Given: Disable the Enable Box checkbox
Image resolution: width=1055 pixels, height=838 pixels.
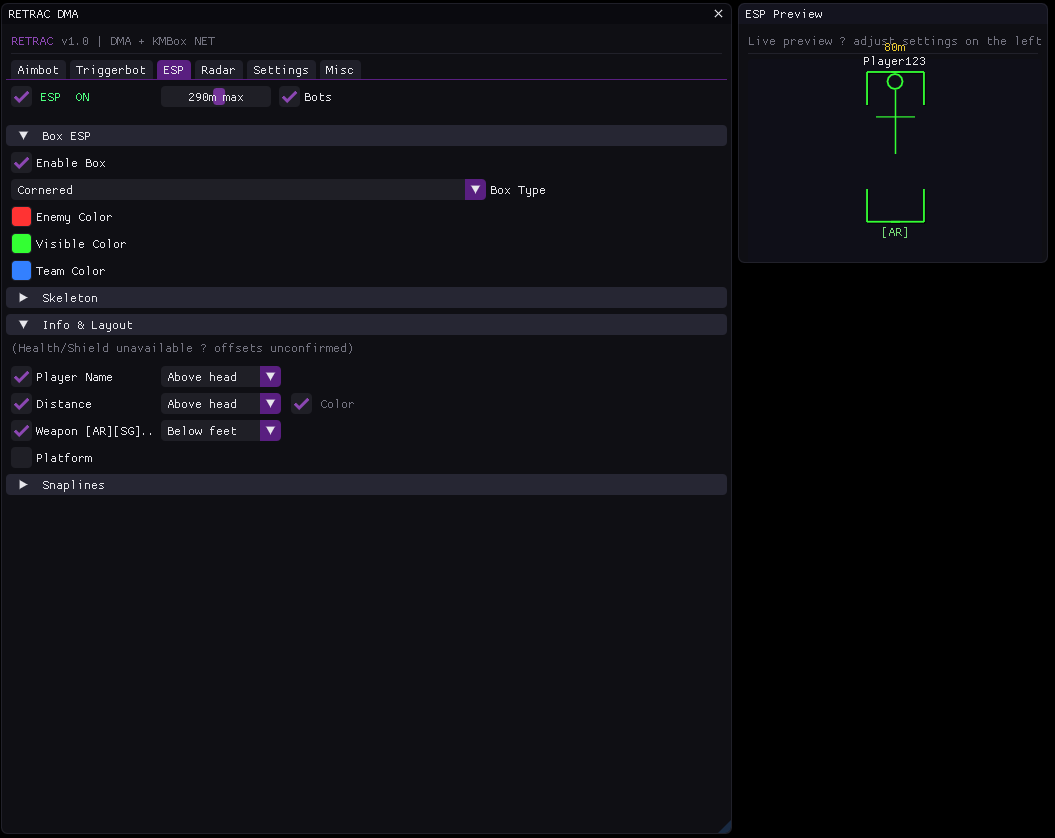Looking at the screenshot, I should click(22, 163).
